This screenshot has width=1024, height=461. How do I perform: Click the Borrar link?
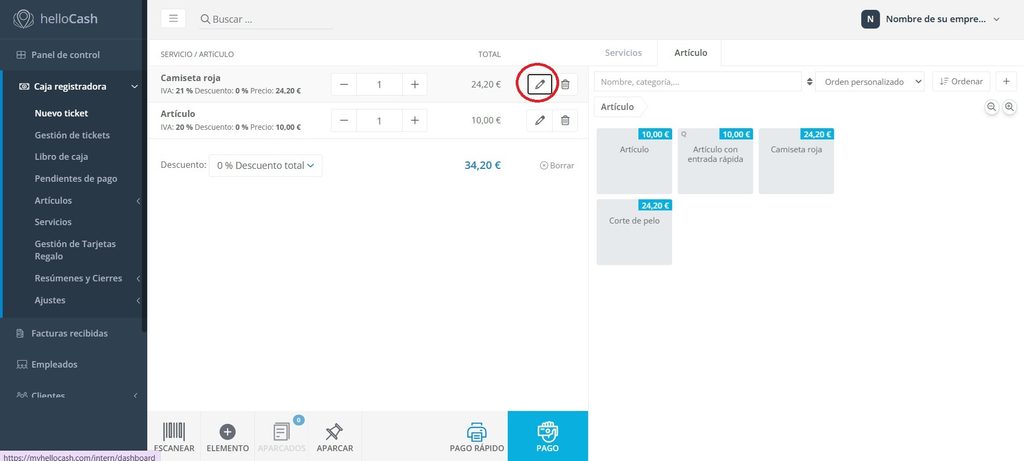point(557,166)
